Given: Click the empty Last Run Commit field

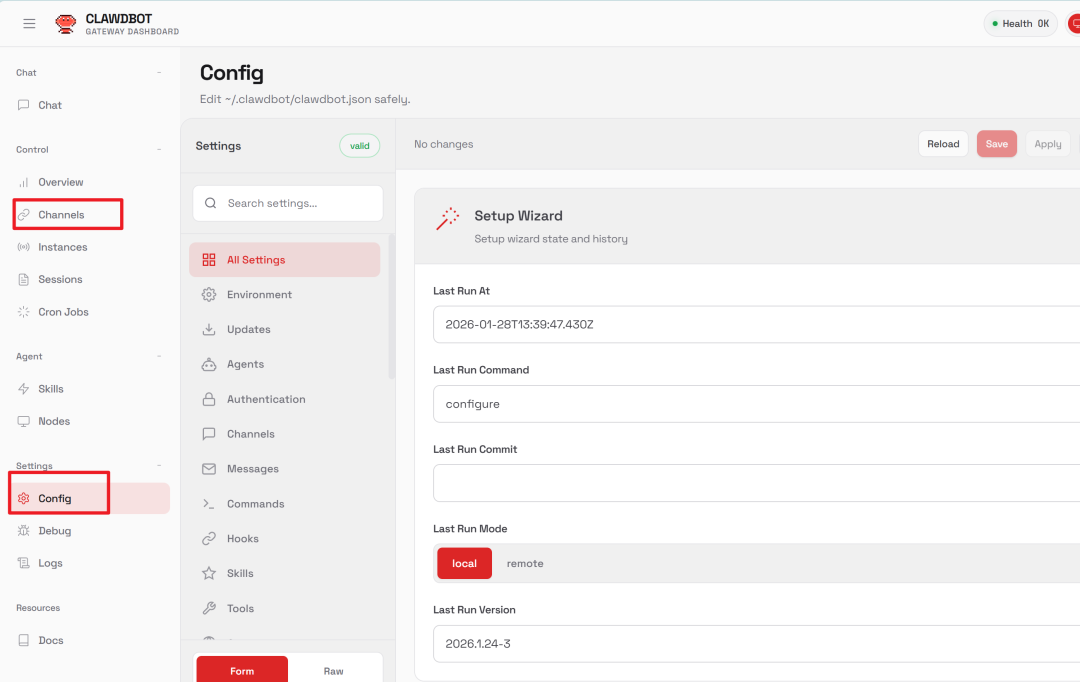Looking at the screenshot, I should 756,483.
